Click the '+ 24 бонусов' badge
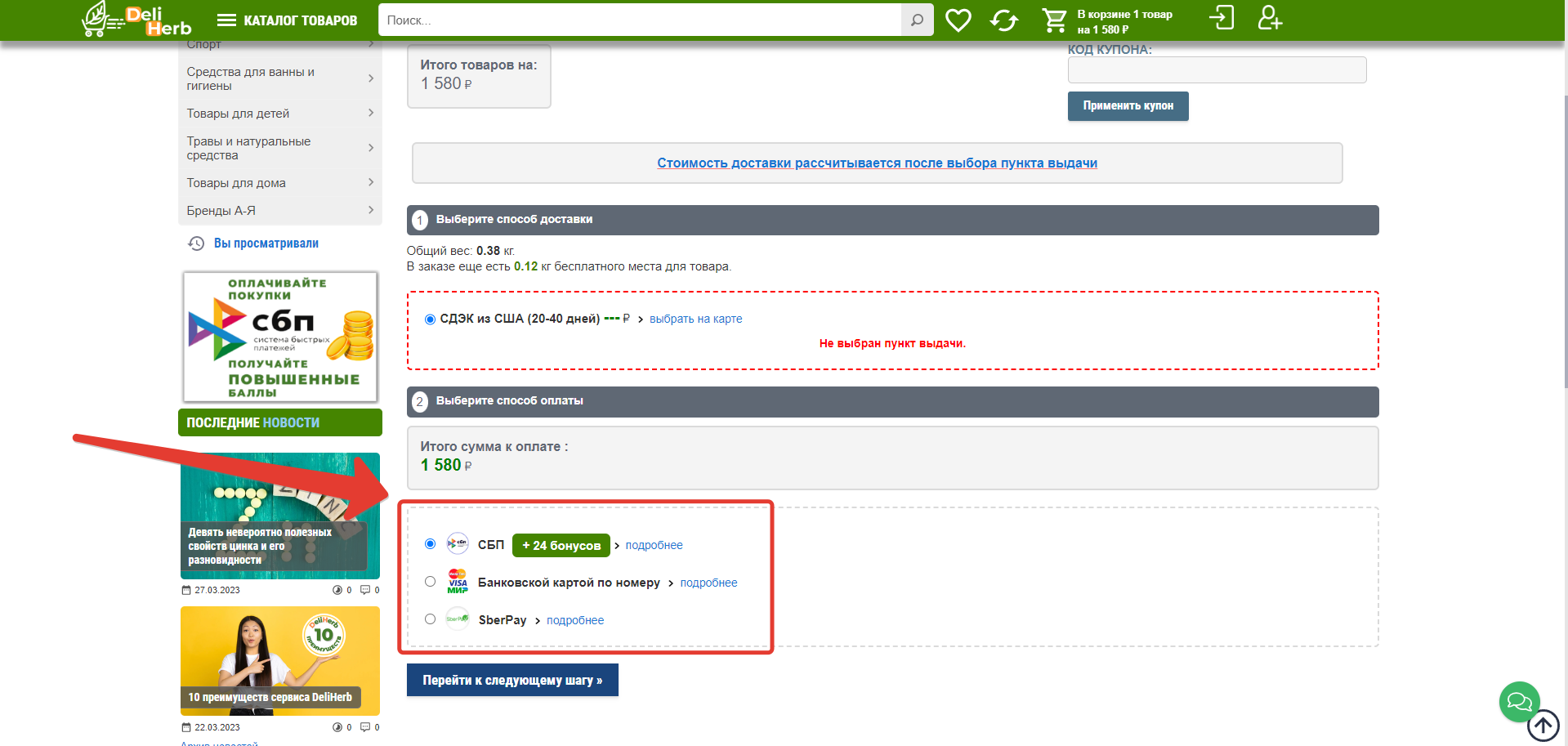This screenshot has width=1568, height=746. tap(561, 545)
